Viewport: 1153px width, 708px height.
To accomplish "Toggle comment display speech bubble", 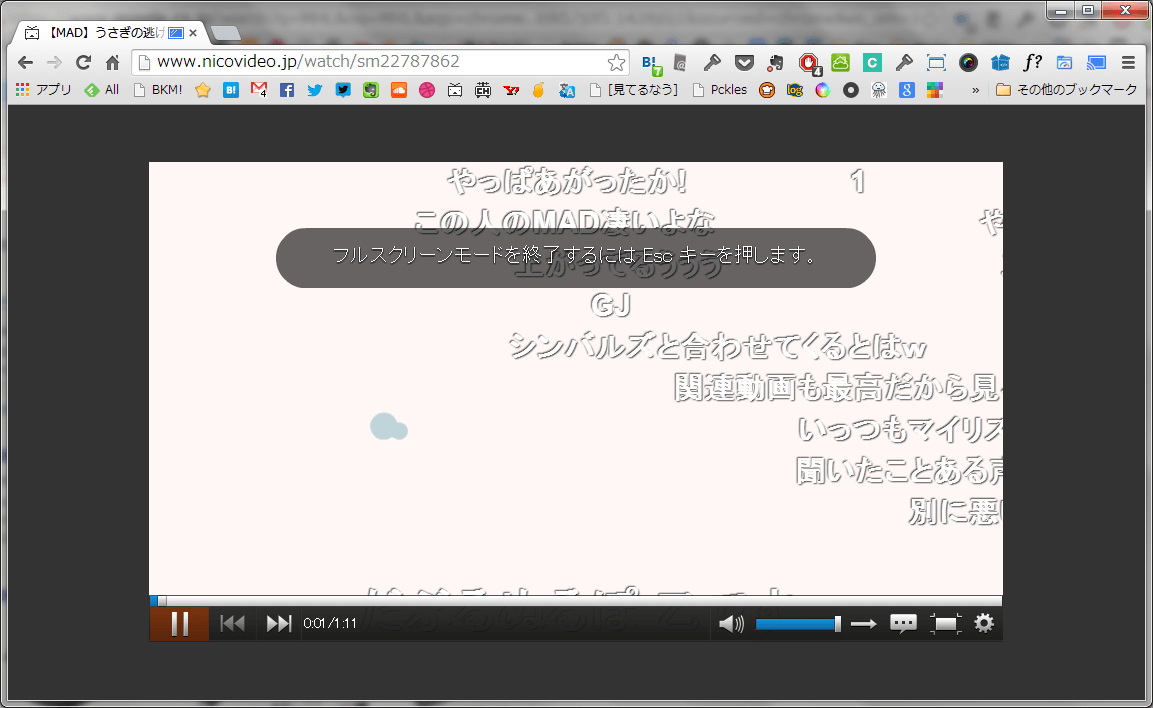I will (x=903, y=624).
